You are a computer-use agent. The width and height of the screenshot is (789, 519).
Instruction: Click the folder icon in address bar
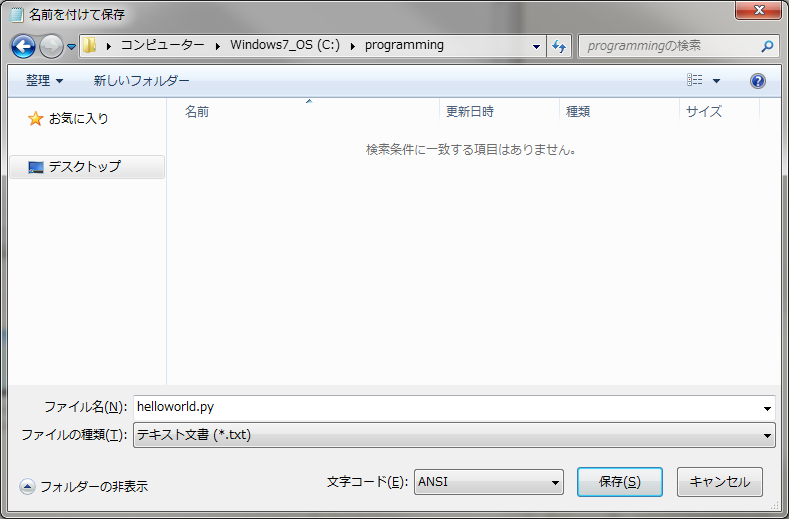[90, 45]
